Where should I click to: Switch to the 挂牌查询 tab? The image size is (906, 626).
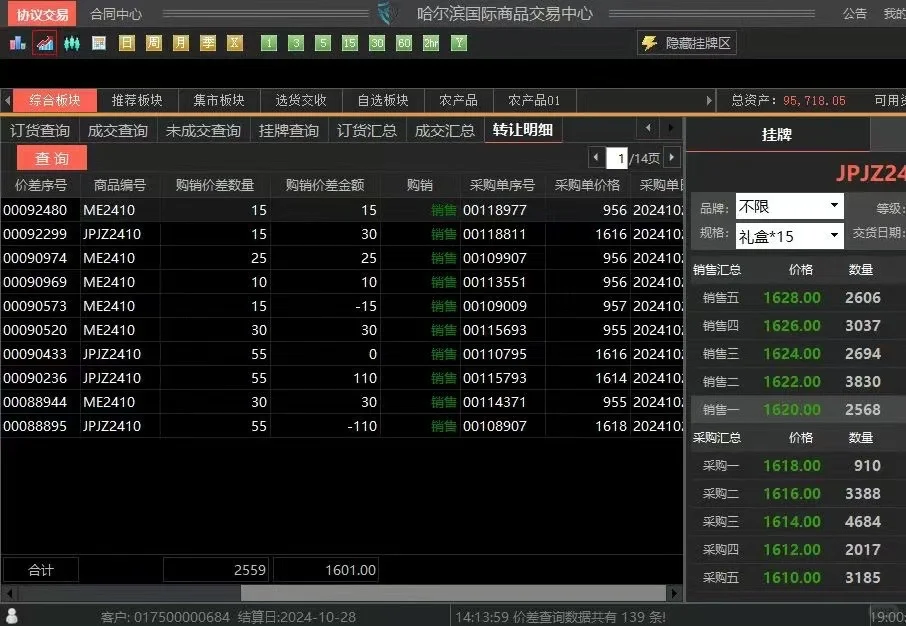288,129
